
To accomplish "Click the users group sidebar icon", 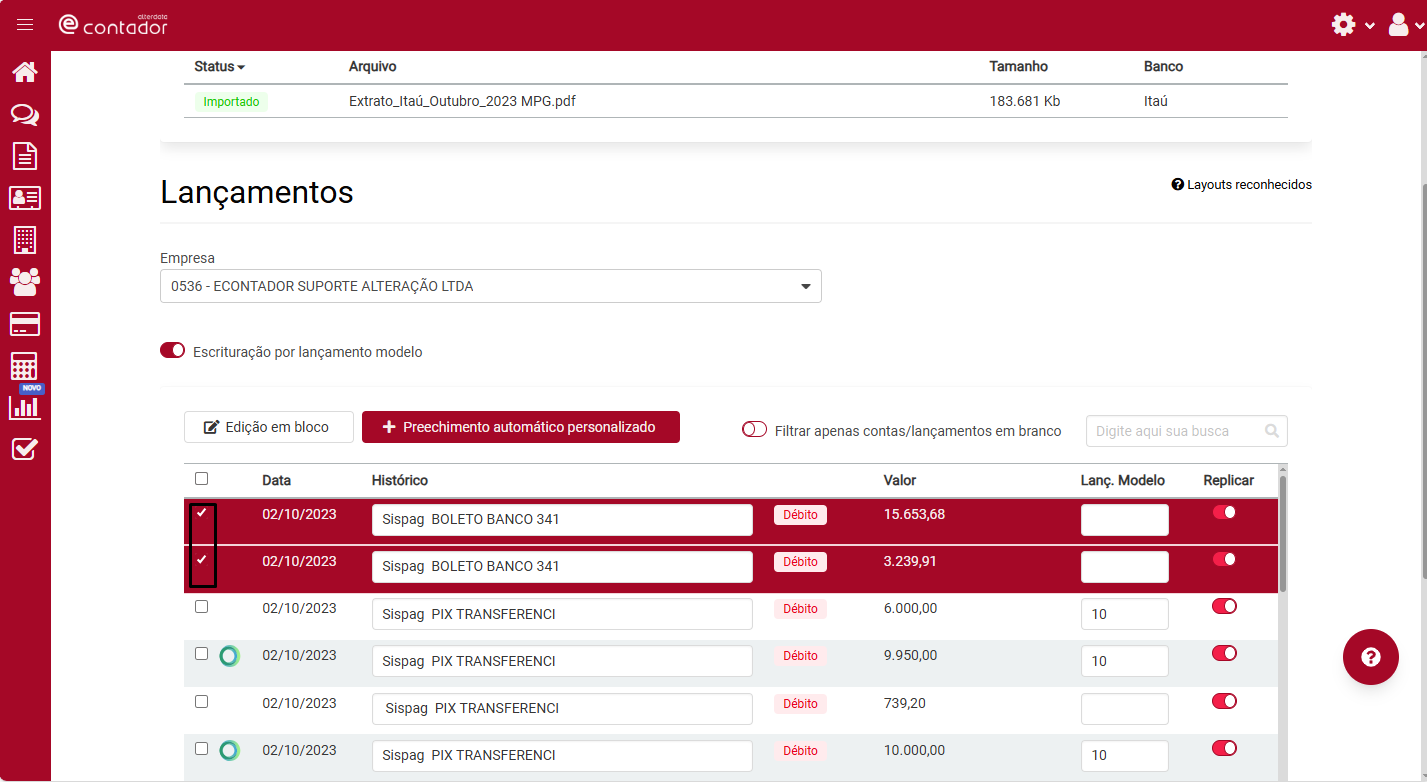I will click(x=25, y=282).
